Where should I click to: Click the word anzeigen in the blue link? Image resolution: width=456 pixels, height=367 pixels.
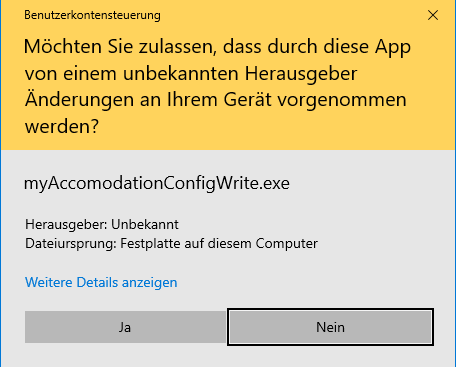click(x=149, y=283)
